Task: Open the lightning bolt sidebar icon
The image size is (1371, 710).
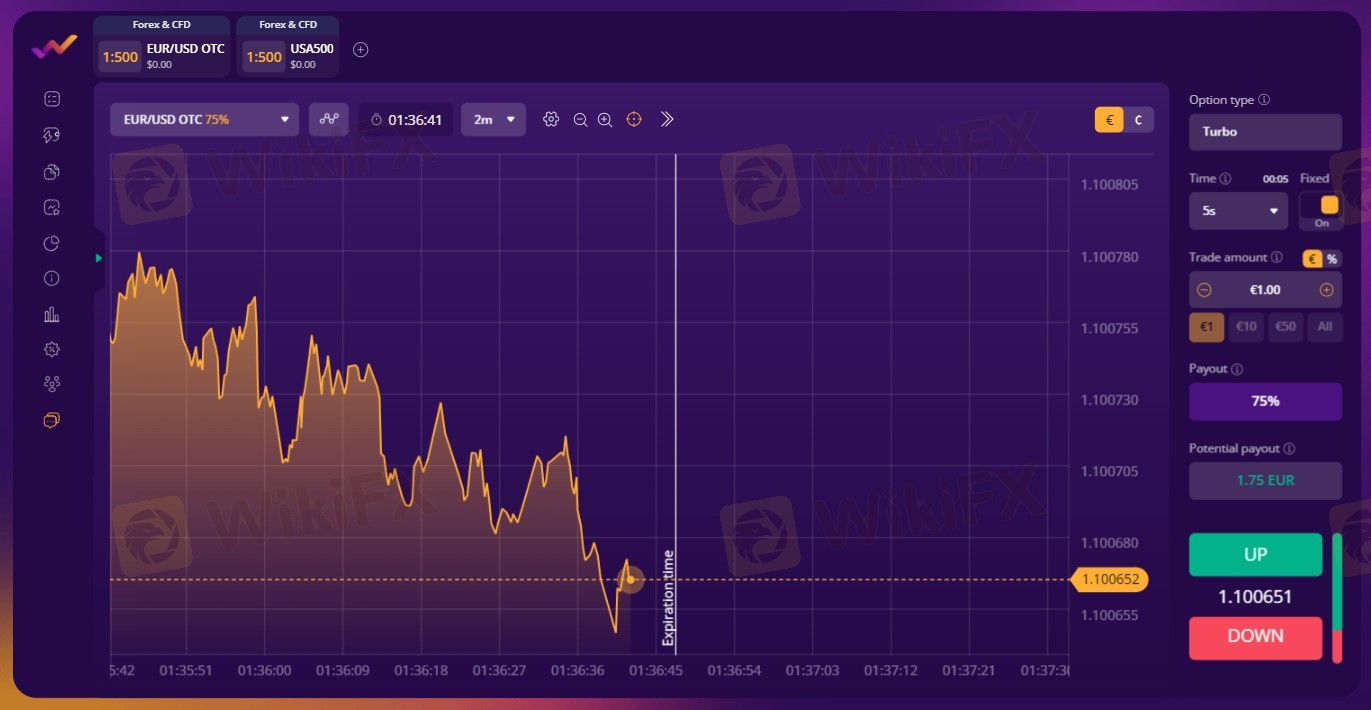Action: click(x=52, y=134)
